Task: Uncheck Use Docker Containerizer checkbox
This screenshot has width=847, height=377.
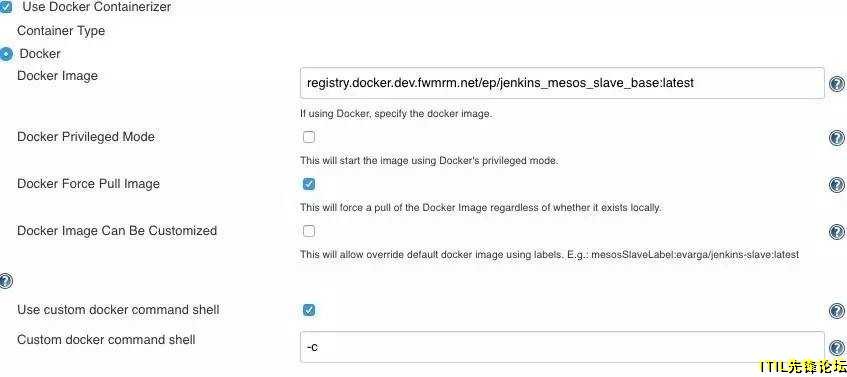Action: coord(5,8)
